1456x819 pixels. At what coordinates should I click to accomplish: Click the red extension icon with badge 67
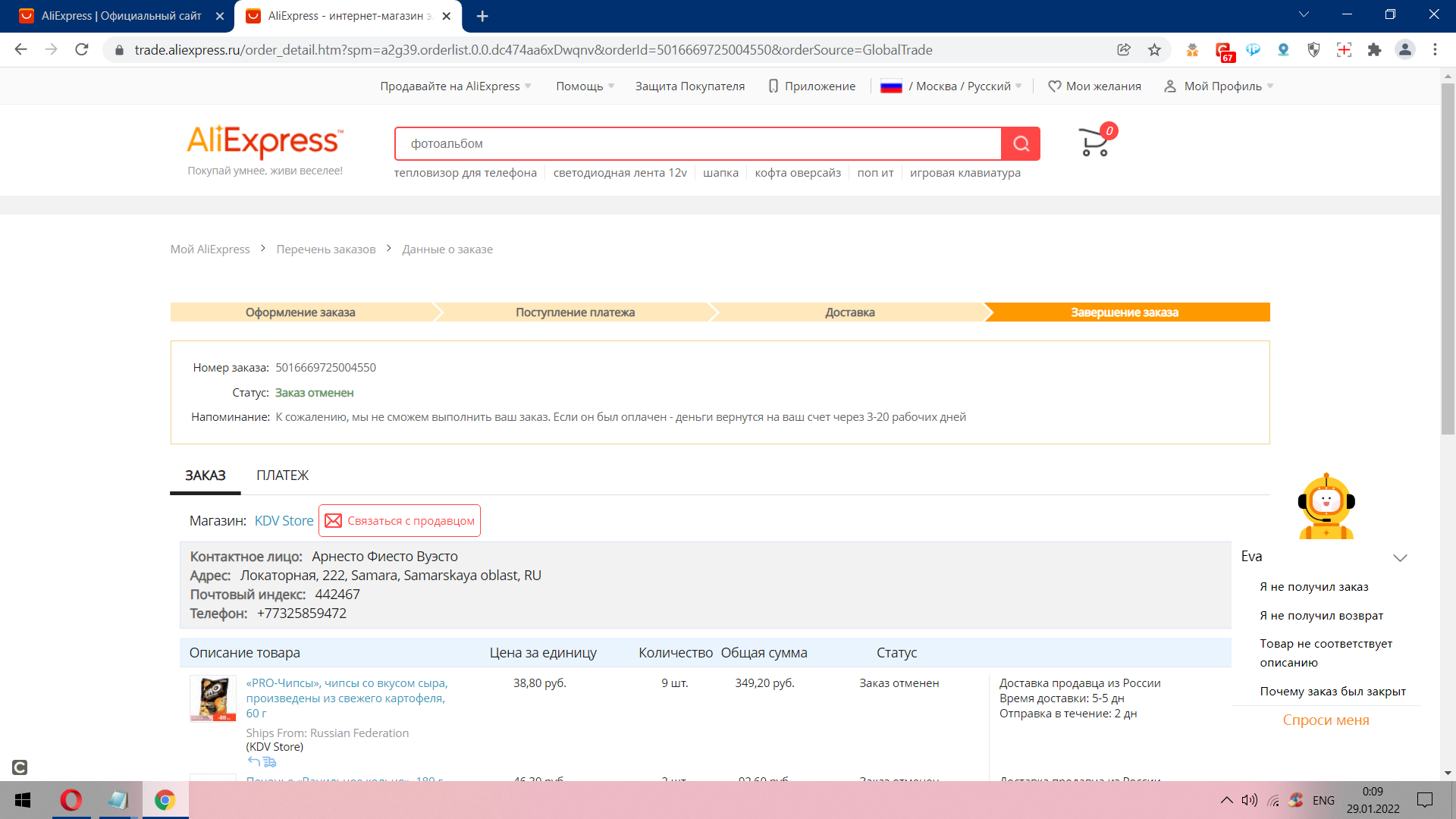pos(1223,51)
